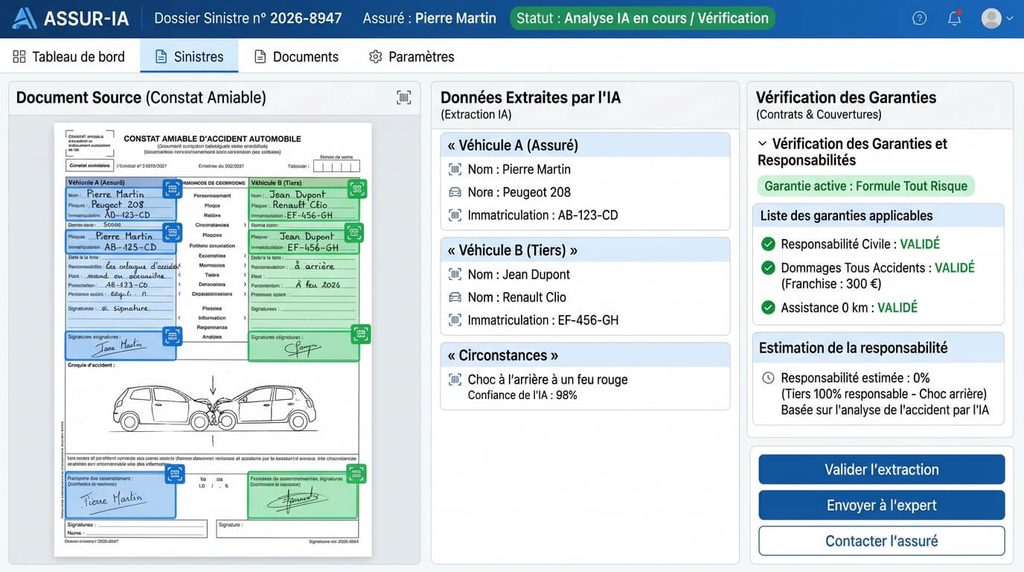
Task: Collapse Vérification des Garanties et Responsabilités
Action: pyautogui.click(x=762, y=144)
